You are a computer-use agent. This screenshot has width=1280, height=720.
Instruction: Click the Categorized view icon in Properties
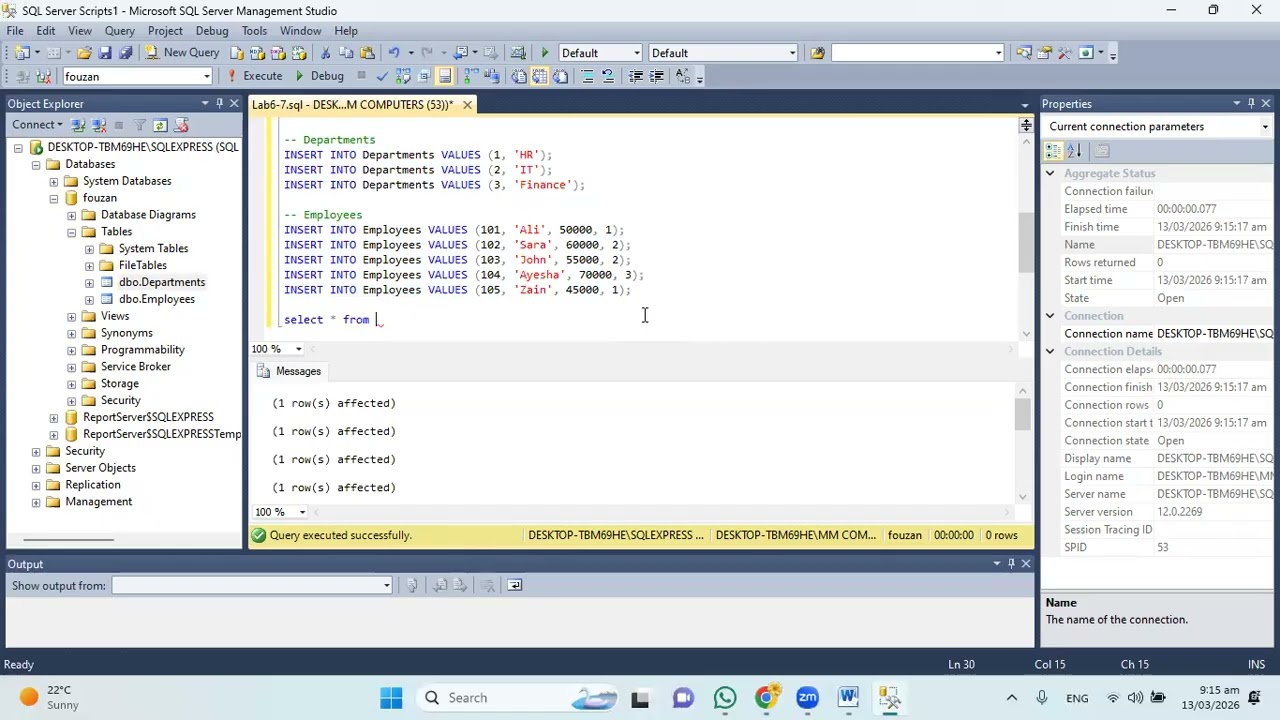pyautogui.click(x=1053, y=151)
